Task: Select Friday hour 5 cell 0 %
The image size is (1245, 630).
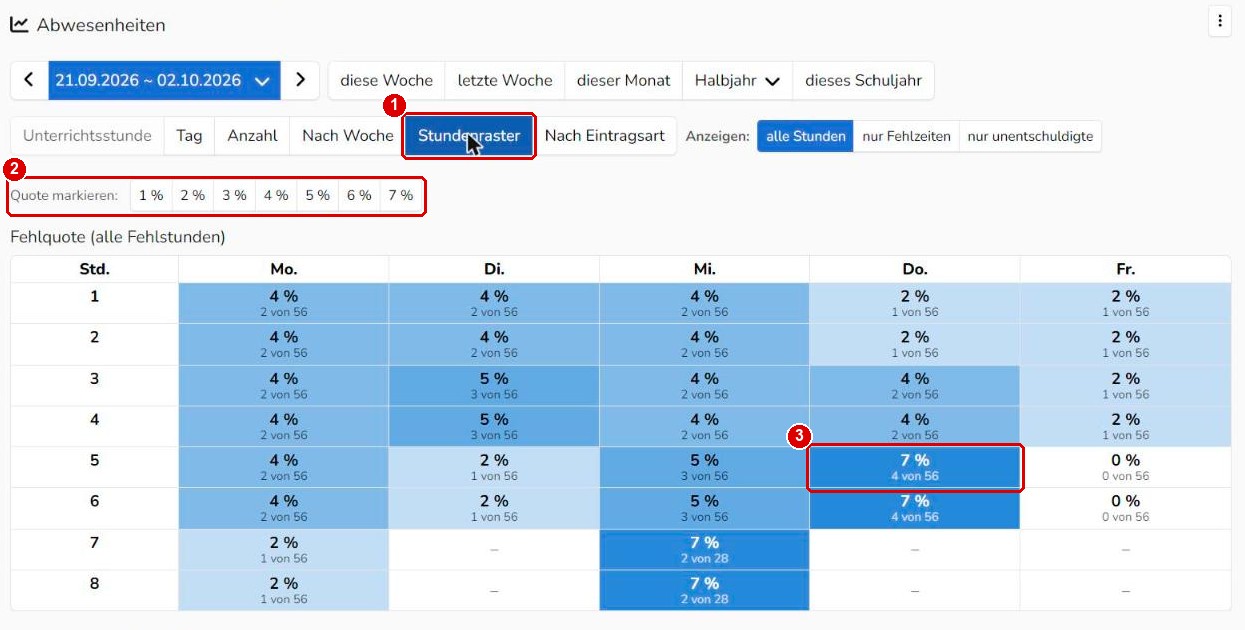Action: pos(1126,467)
